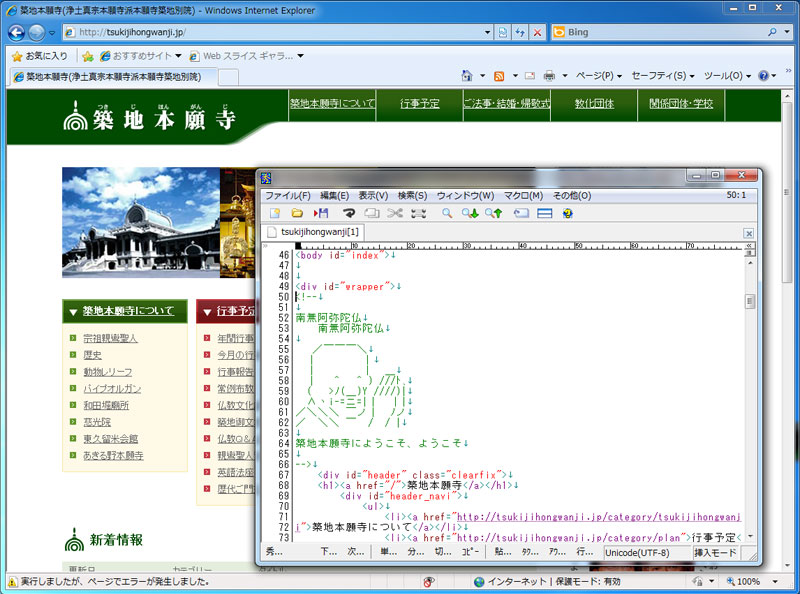
Task: Open the 表示(V) menu in the editor
Action: point(373,195)
